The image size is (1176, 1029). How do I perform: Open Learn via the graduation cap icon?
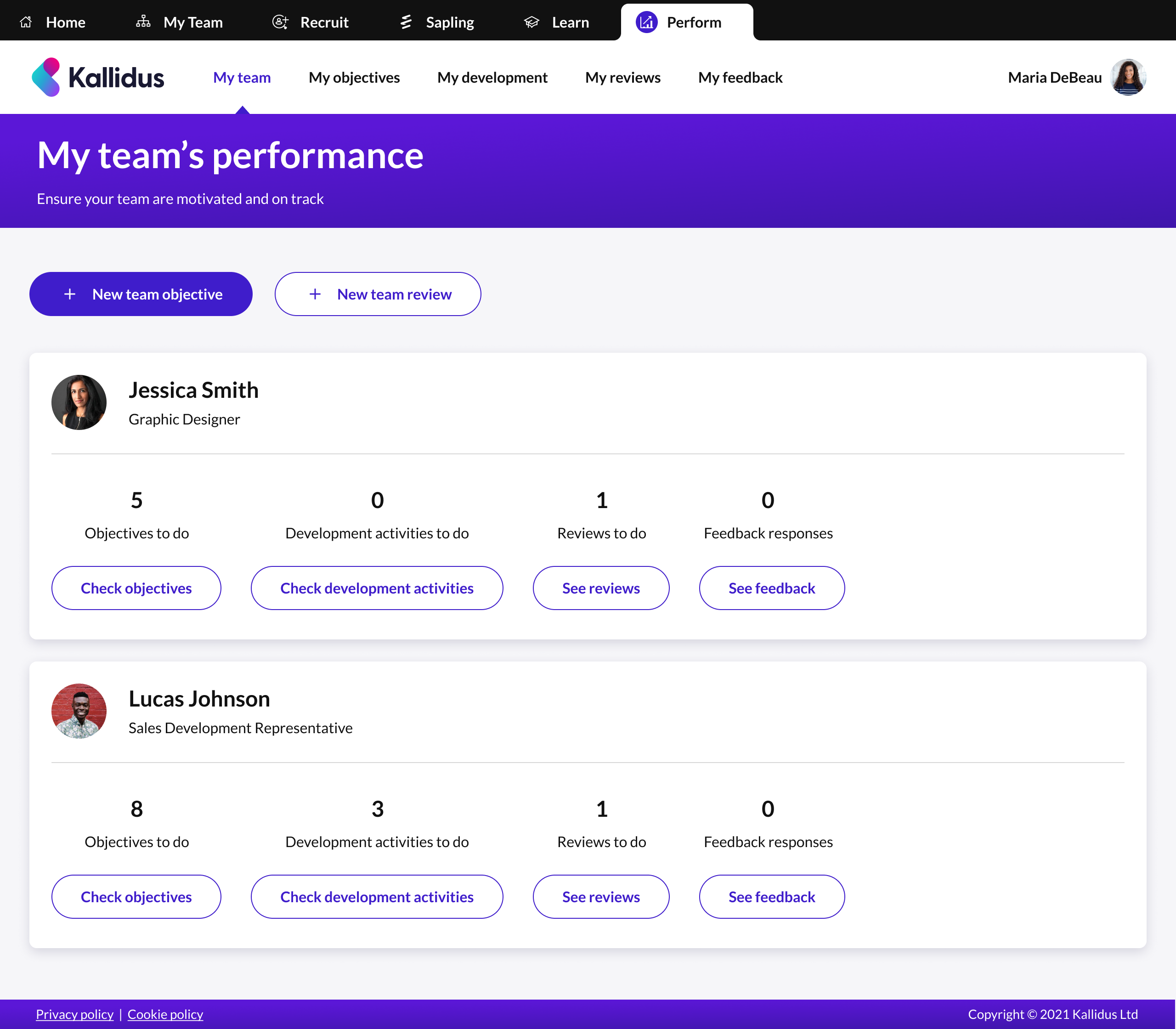pos(531,21)
